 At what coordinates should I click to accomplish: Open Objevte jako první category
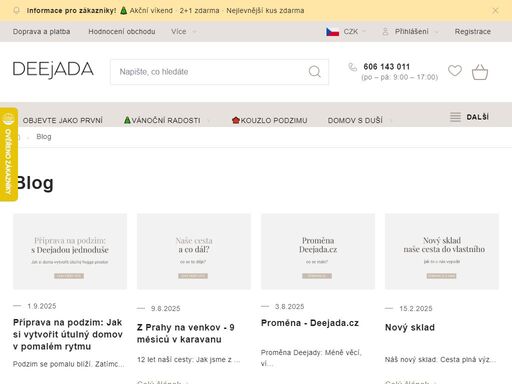point(63,120)
